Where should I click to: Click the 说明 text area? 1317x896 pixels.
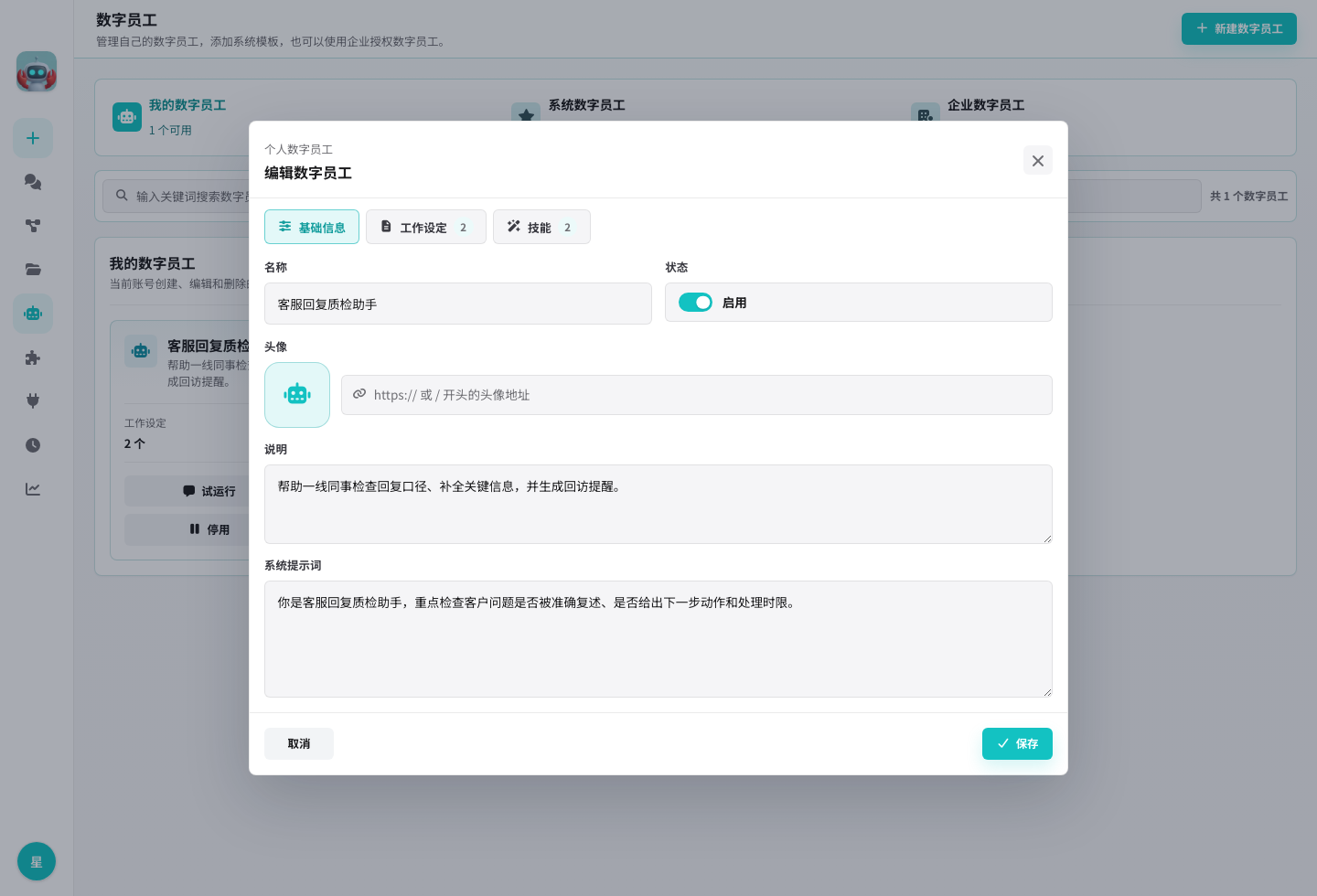coord(658,504)
